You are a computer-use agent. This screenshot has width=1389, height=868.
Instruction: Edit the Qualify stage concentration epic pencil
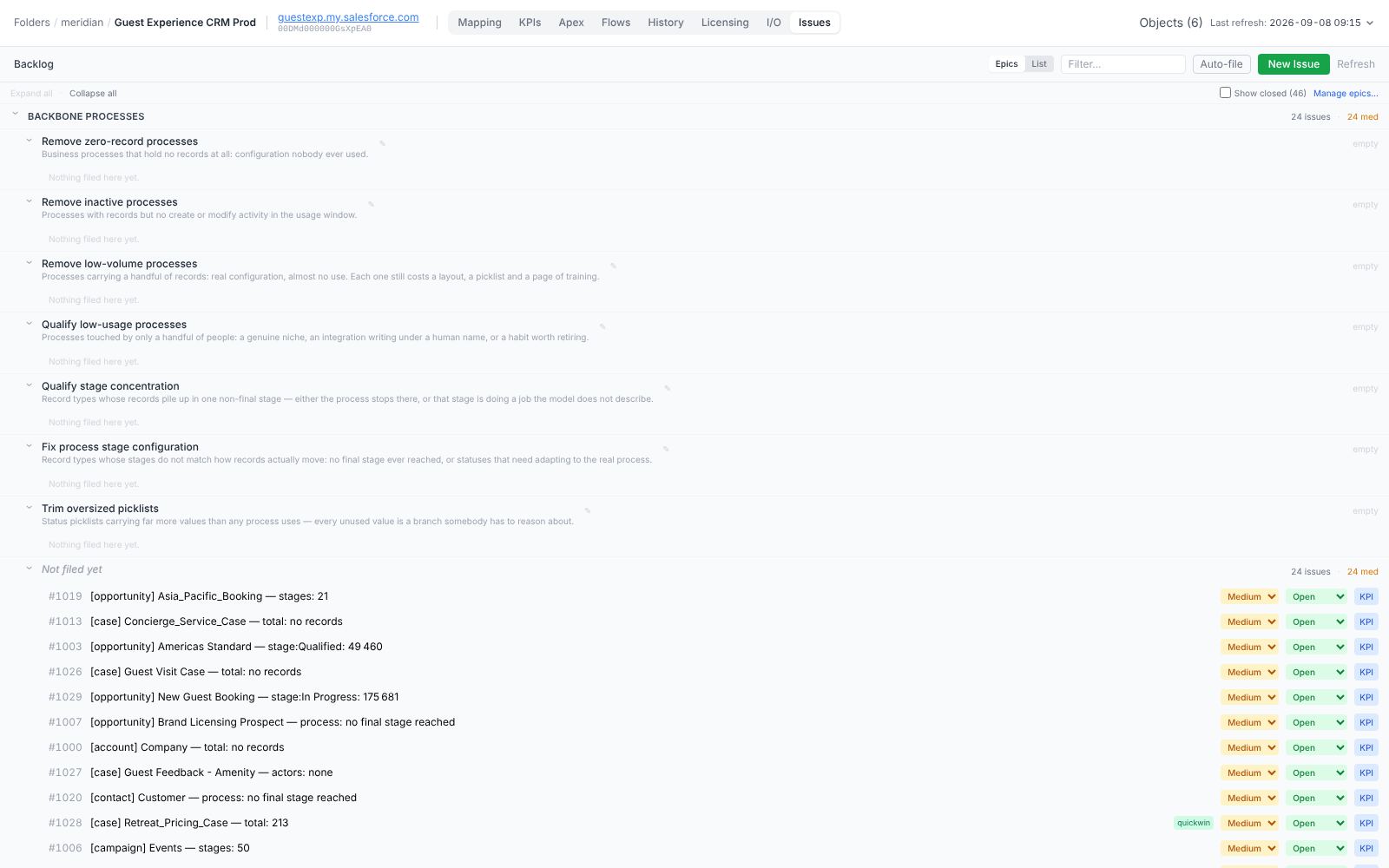coord(668,388)
